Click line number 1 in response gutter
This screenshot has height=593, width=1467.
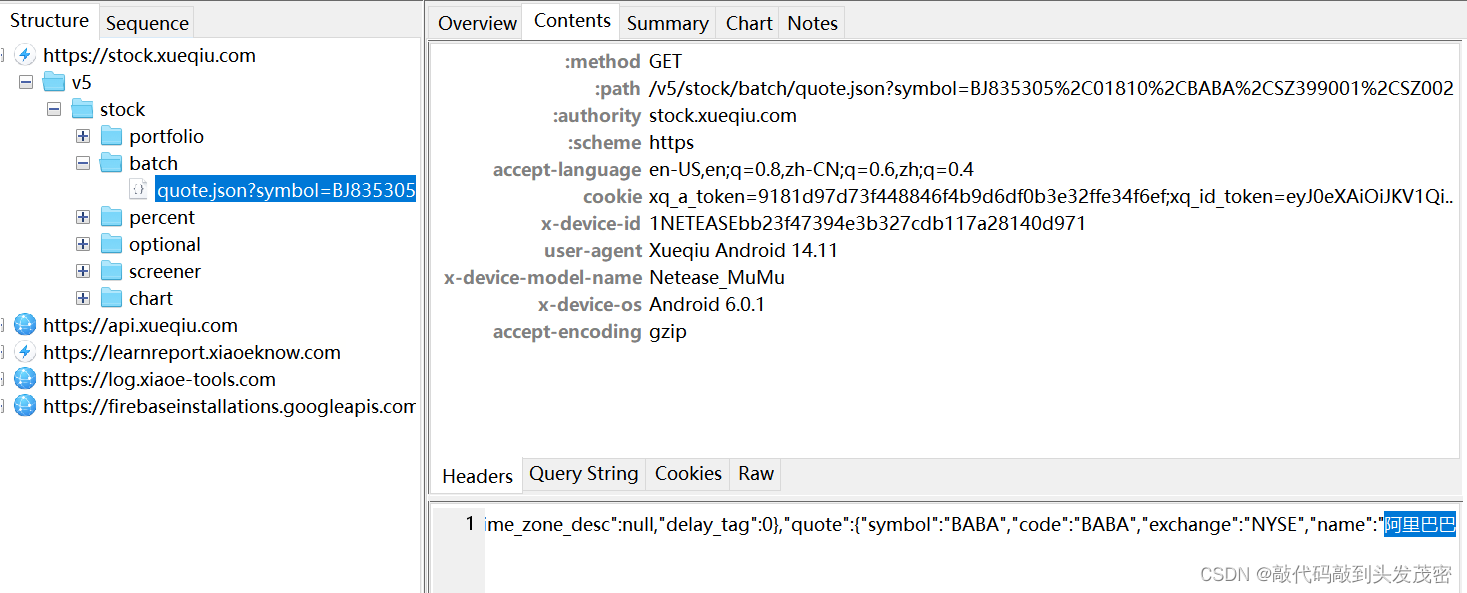pyautogui.click(x=469, y=523)
